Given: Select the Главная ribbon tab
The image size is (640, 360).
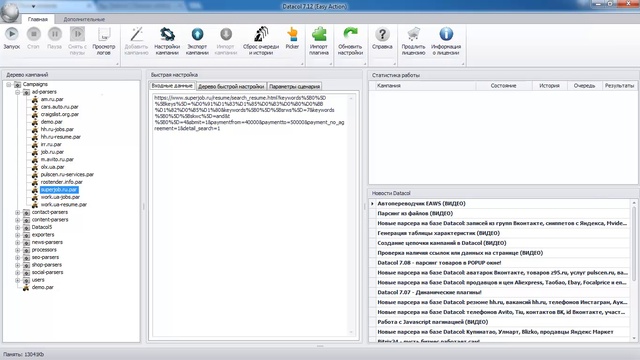Looking at the screenshot, I should pos(38,19).
